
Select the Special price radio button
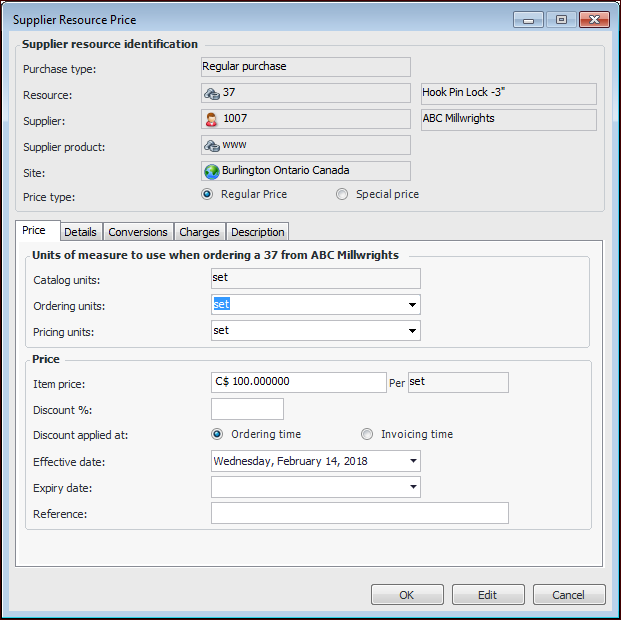click(x=342, y=194)
